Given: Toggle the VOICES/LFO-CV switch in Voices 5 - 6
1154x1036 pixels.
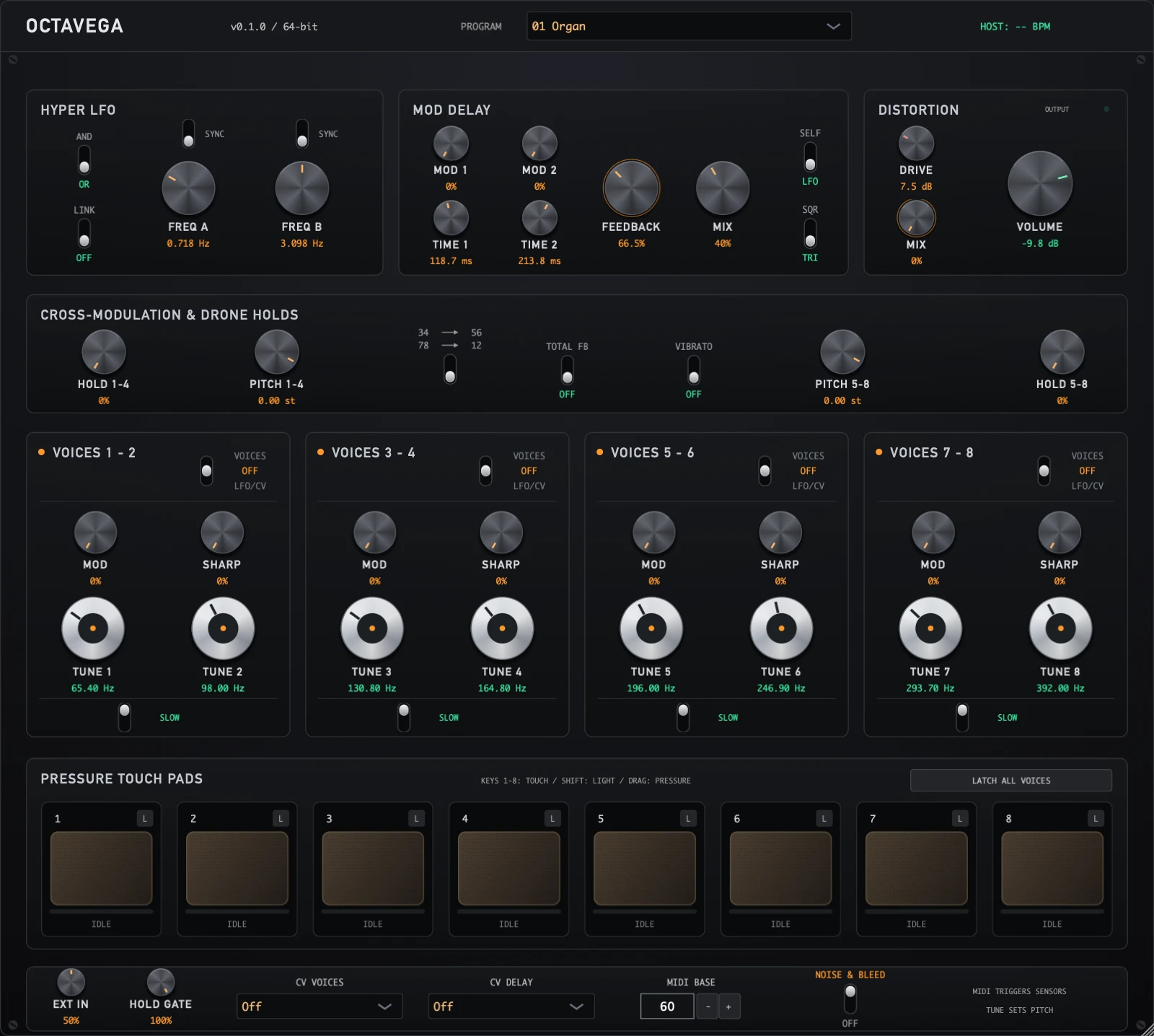Looking at the screenshot, I should point(765,470).
